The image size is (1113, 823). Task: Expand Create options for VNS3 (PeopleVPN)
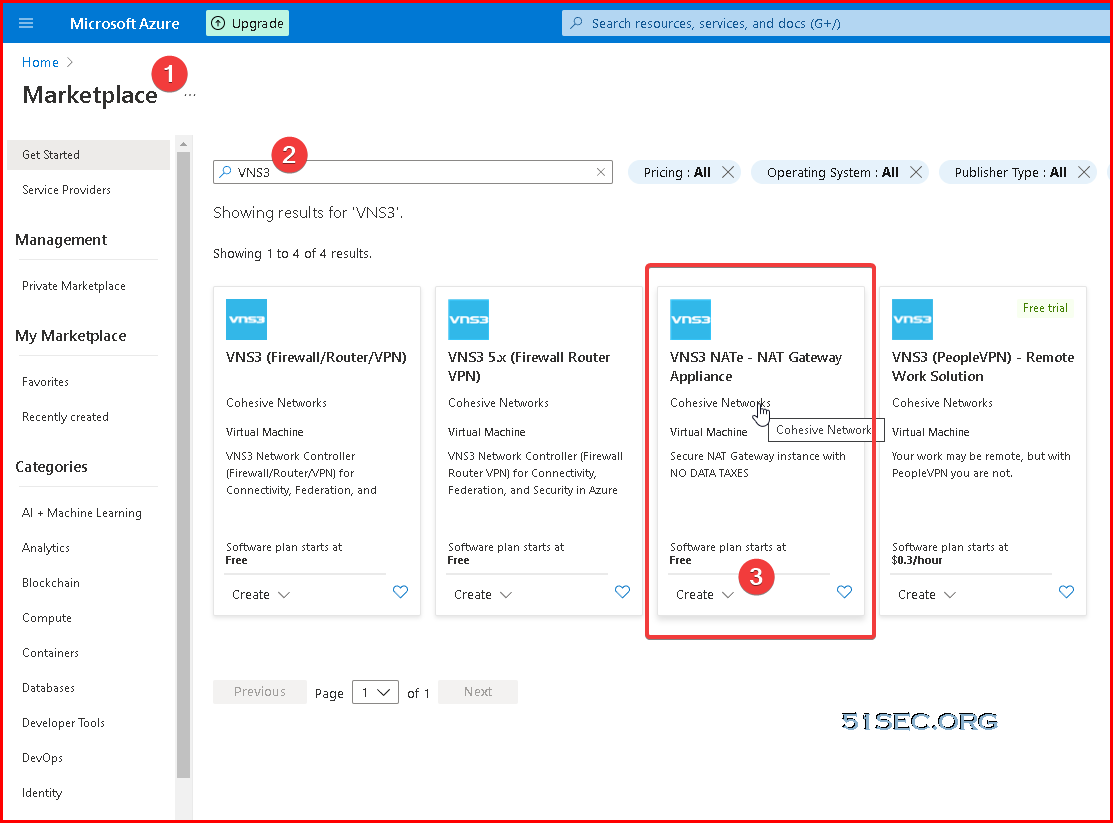pyautogui.click(x=950, y=594)
